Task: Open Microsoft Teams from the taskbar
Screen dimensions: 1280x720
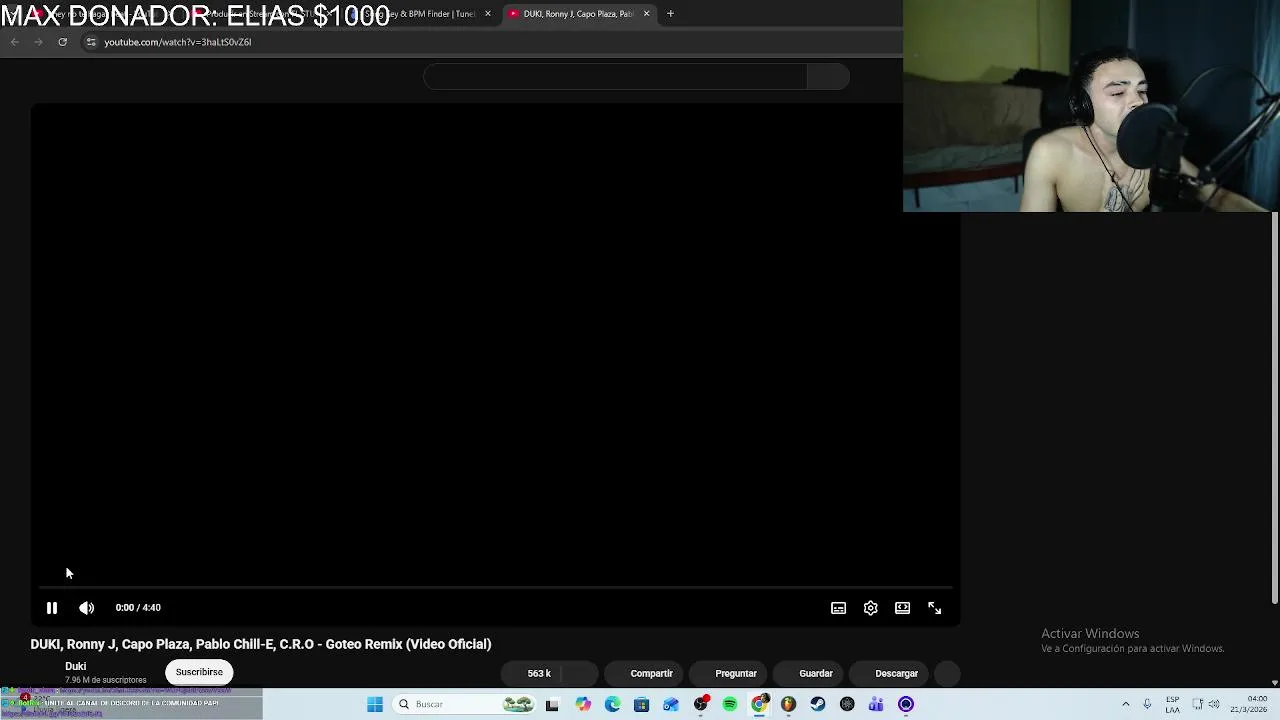Action: (x=876, y=704)
